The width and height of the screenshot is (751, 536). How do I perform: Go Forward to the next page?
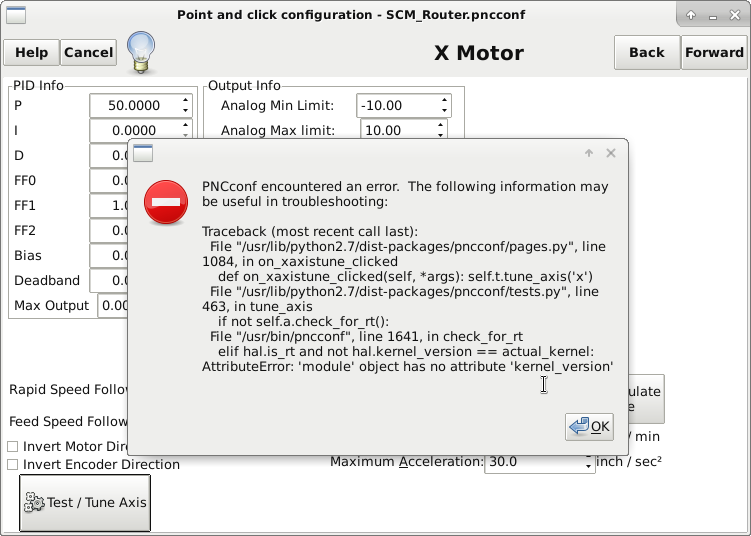[714, 52]
